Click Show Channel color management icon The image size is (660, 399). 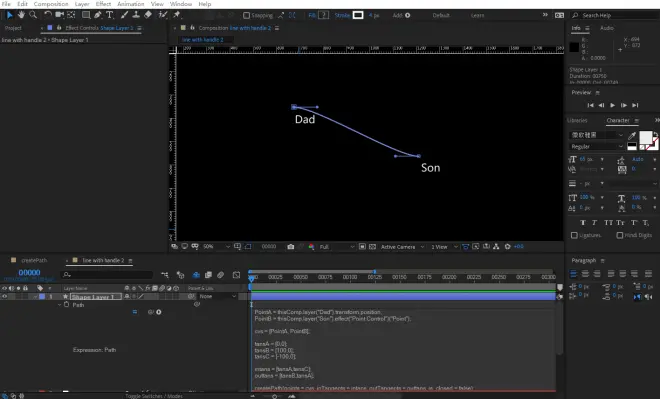(x=311, y=247)
